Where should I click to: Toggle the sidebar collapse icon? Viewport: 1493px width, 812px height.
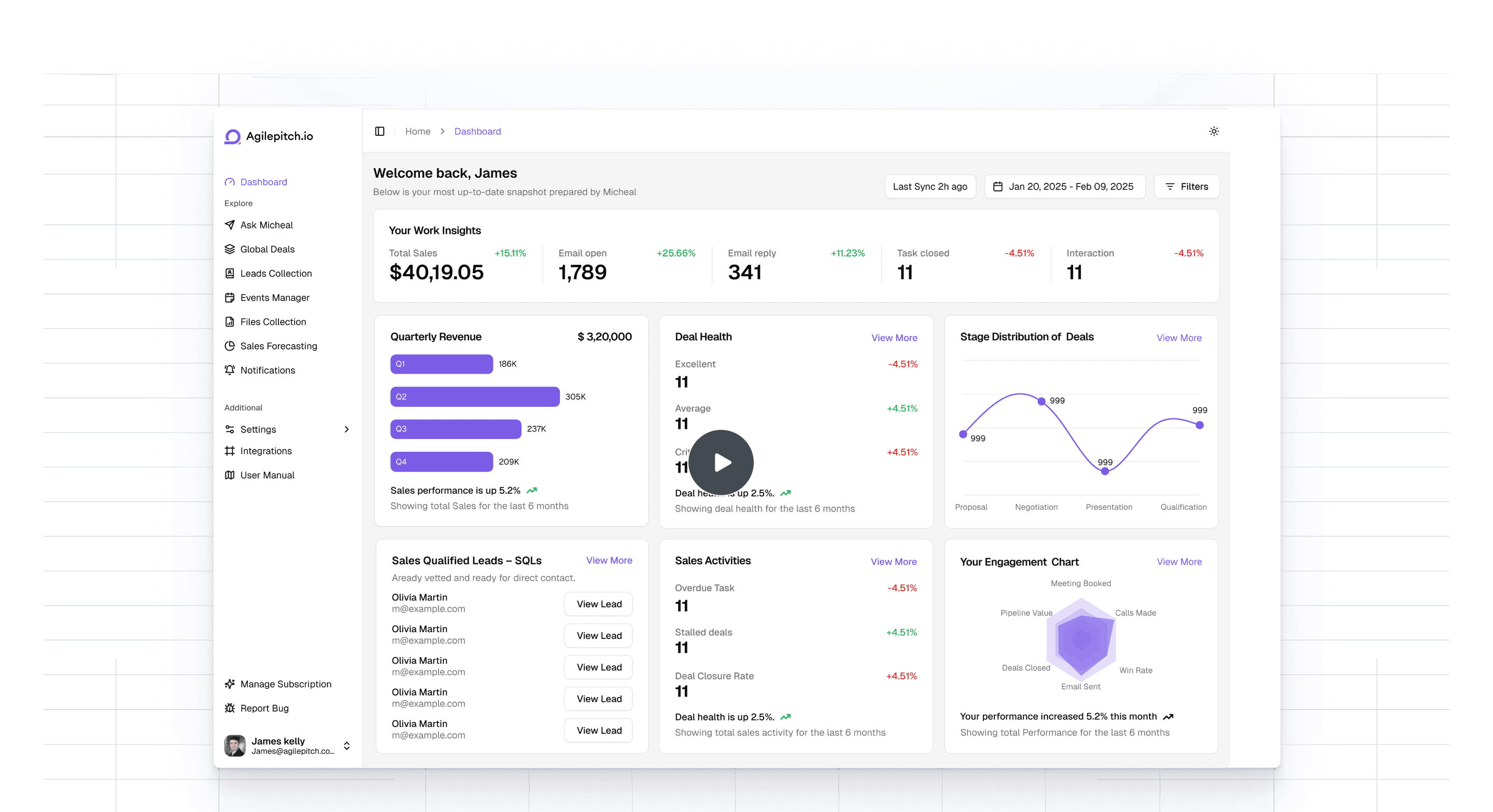[x=379, y=132]
